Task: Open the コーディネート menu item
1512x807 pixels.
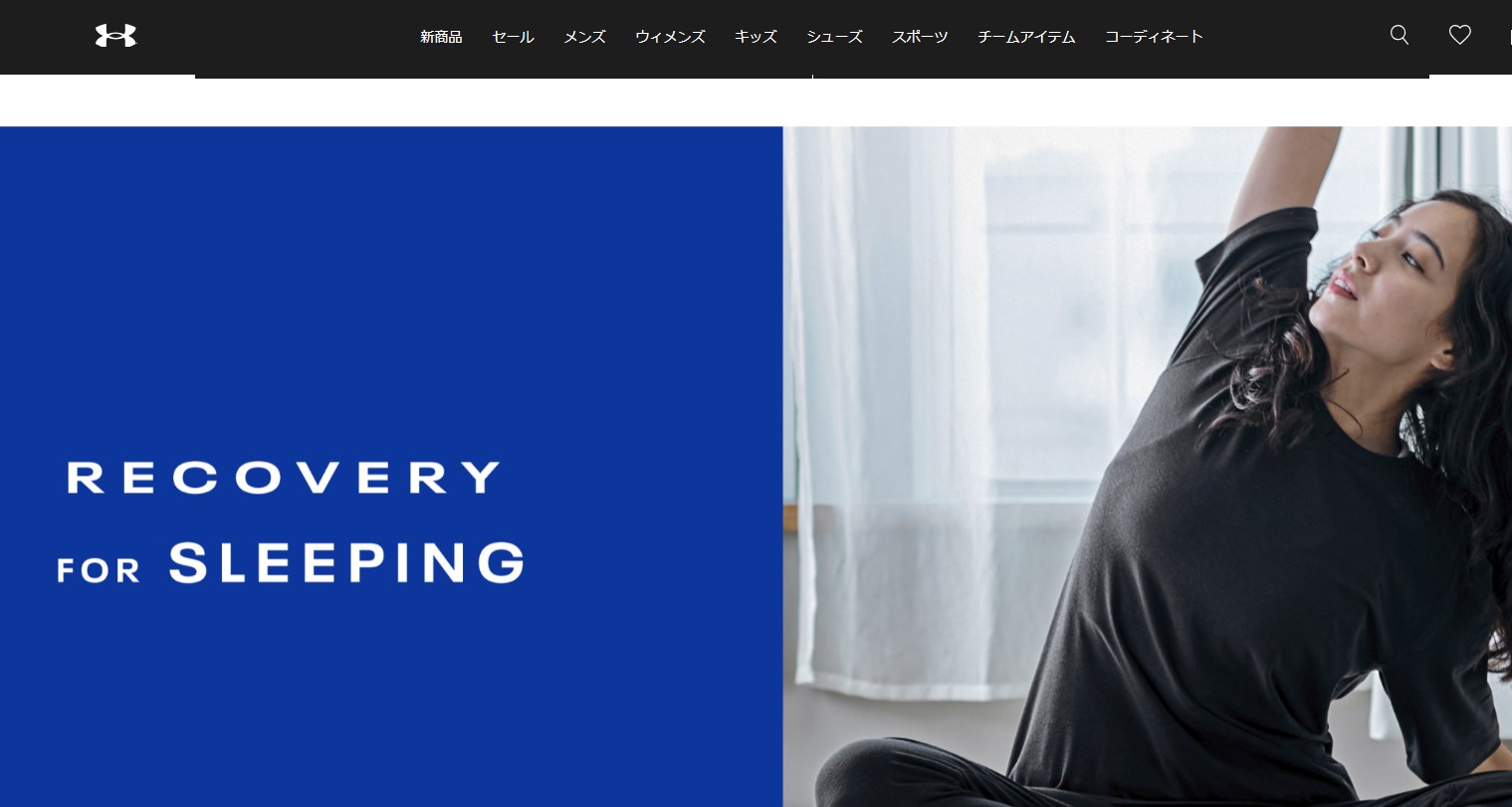Action: coord(1154,37)
